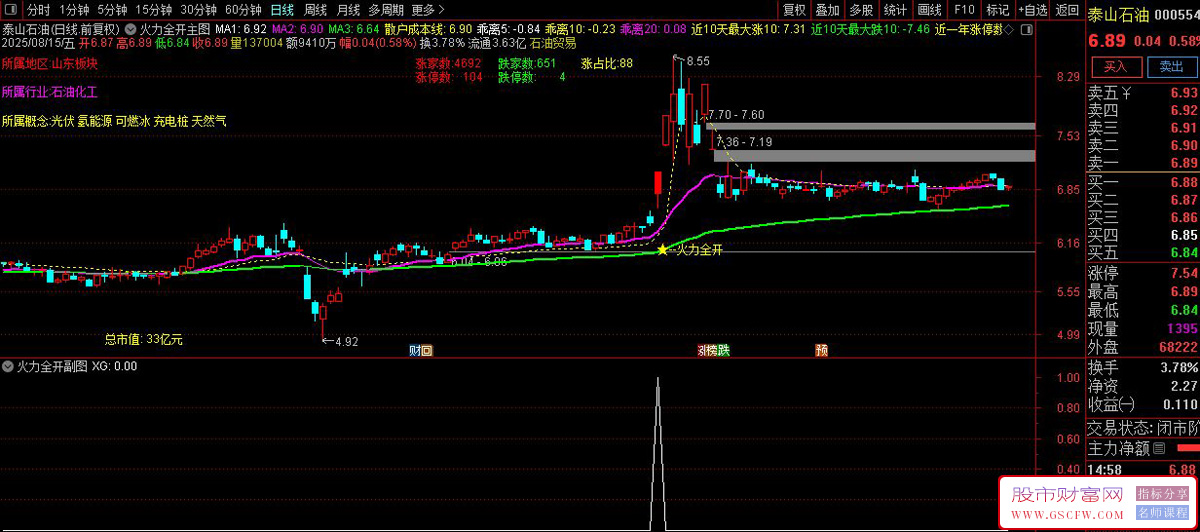The width and height of the screenshot is (1200, 532).
Task: Toggle the side panel icon near chart top-right
Action: coord(1027,30)
